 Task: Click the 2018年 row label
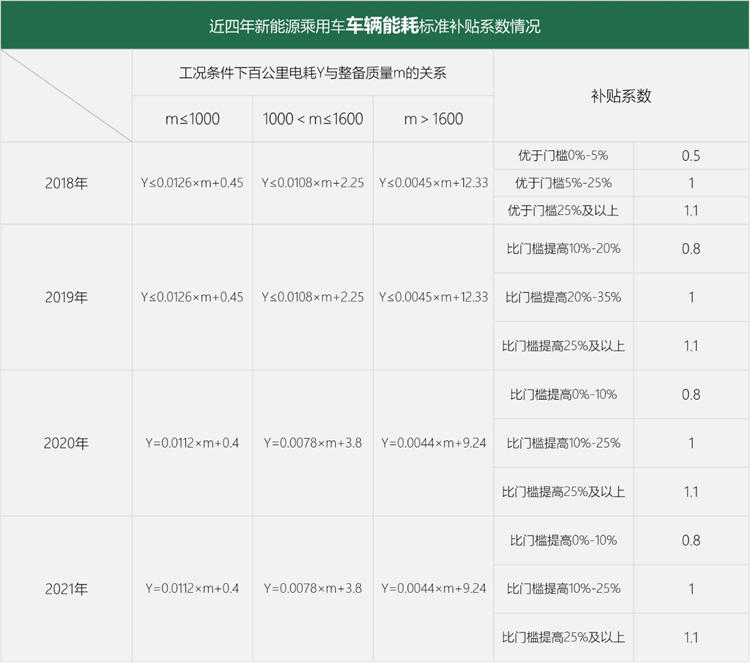coord(66,183)
